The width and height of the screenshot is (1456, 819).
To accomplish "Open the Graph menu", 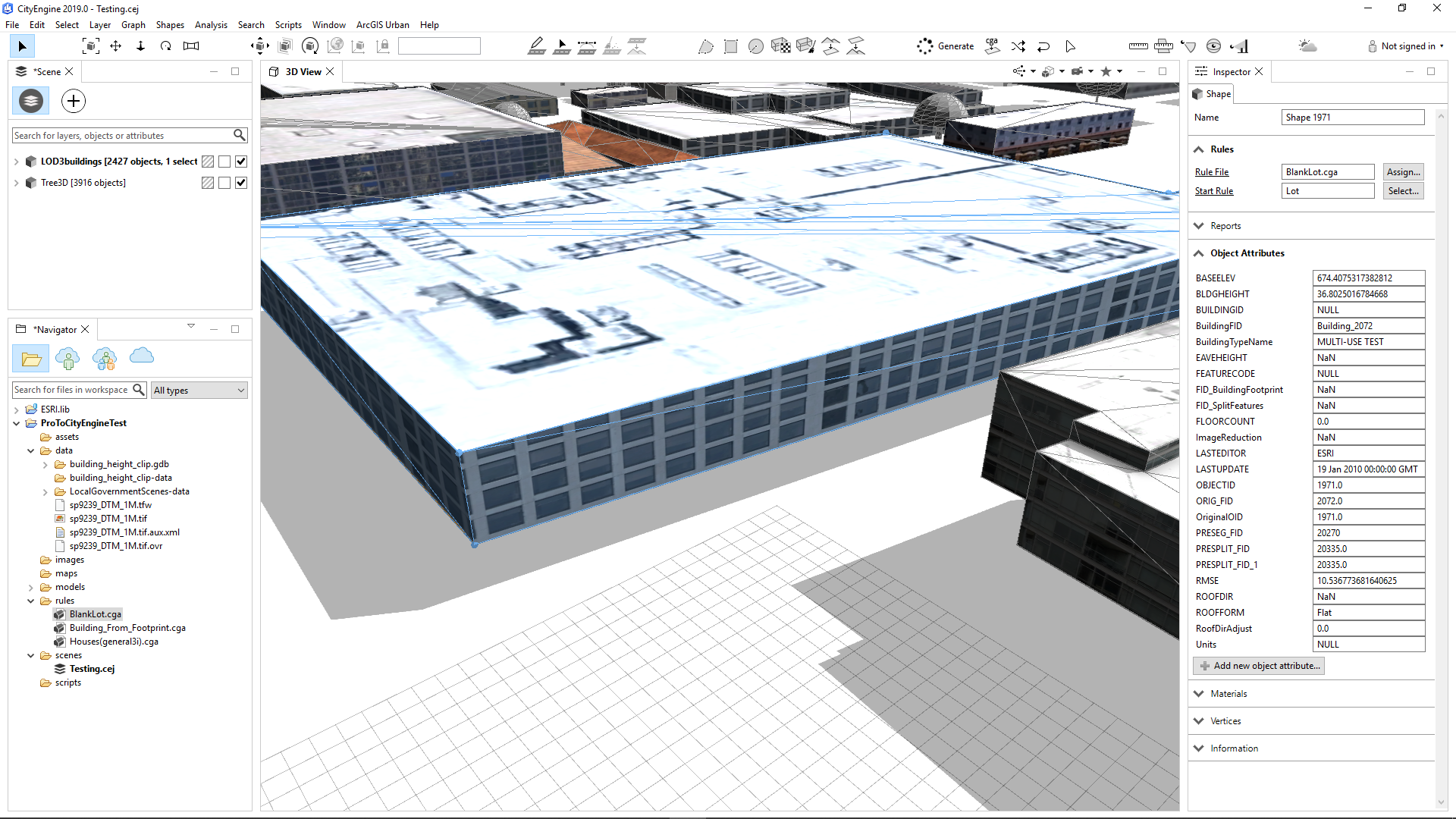I will 133,25.
